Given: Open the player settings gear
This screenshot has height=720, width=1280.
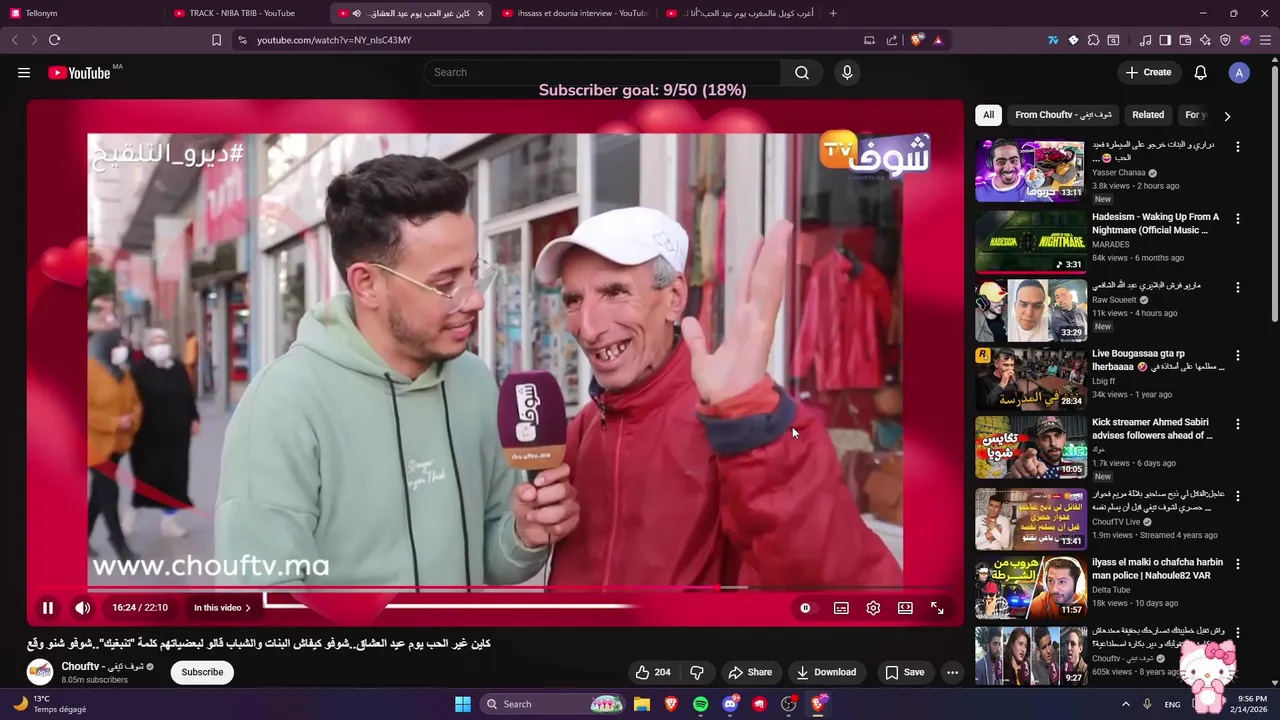Looking at the screenshot, I should pyautogui.click(x=873, y=608).
